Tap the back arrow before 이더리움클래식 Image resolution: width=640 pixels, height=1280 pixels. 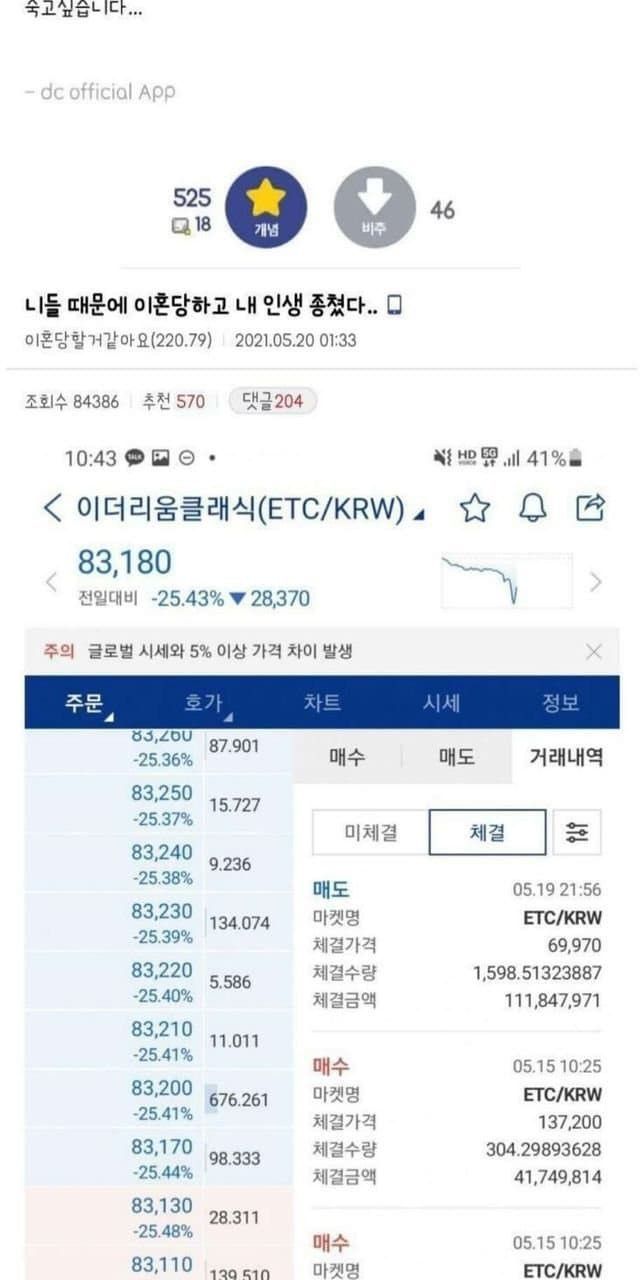[x=53, y=509]
